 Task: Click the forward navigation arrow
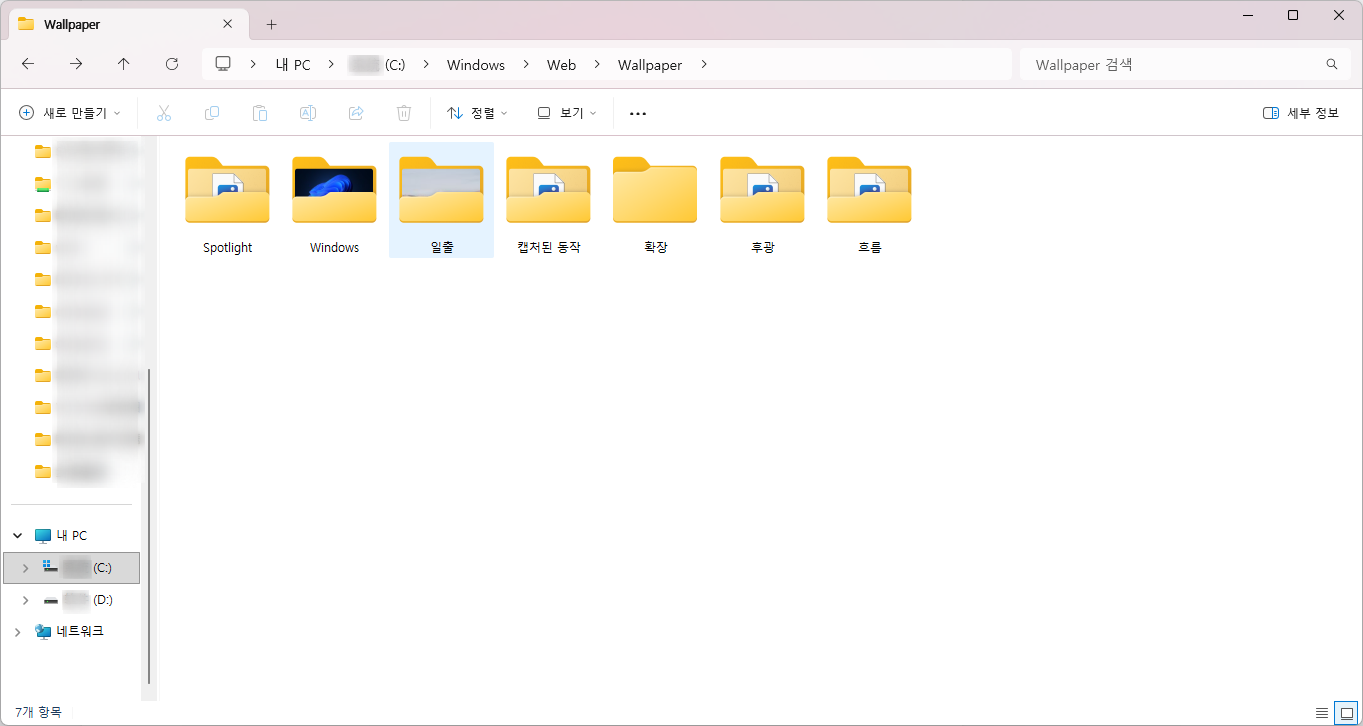click(x=76, y=64)
